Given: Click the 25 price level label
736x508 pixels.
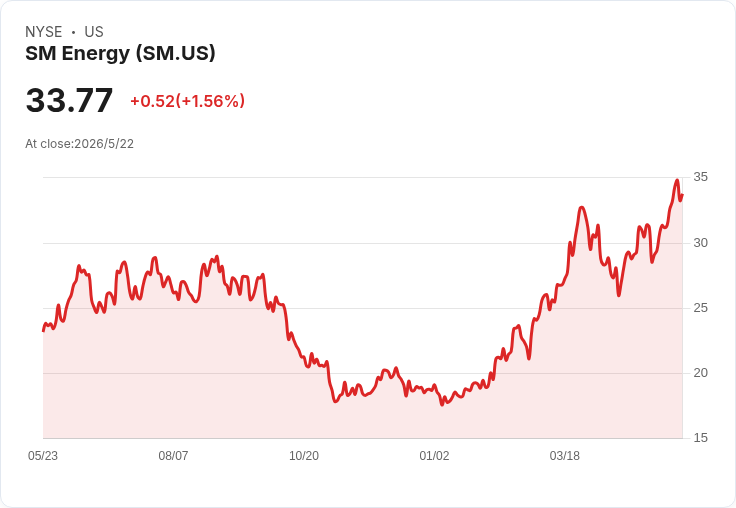Looking at the screenshot, I should 700,308.
